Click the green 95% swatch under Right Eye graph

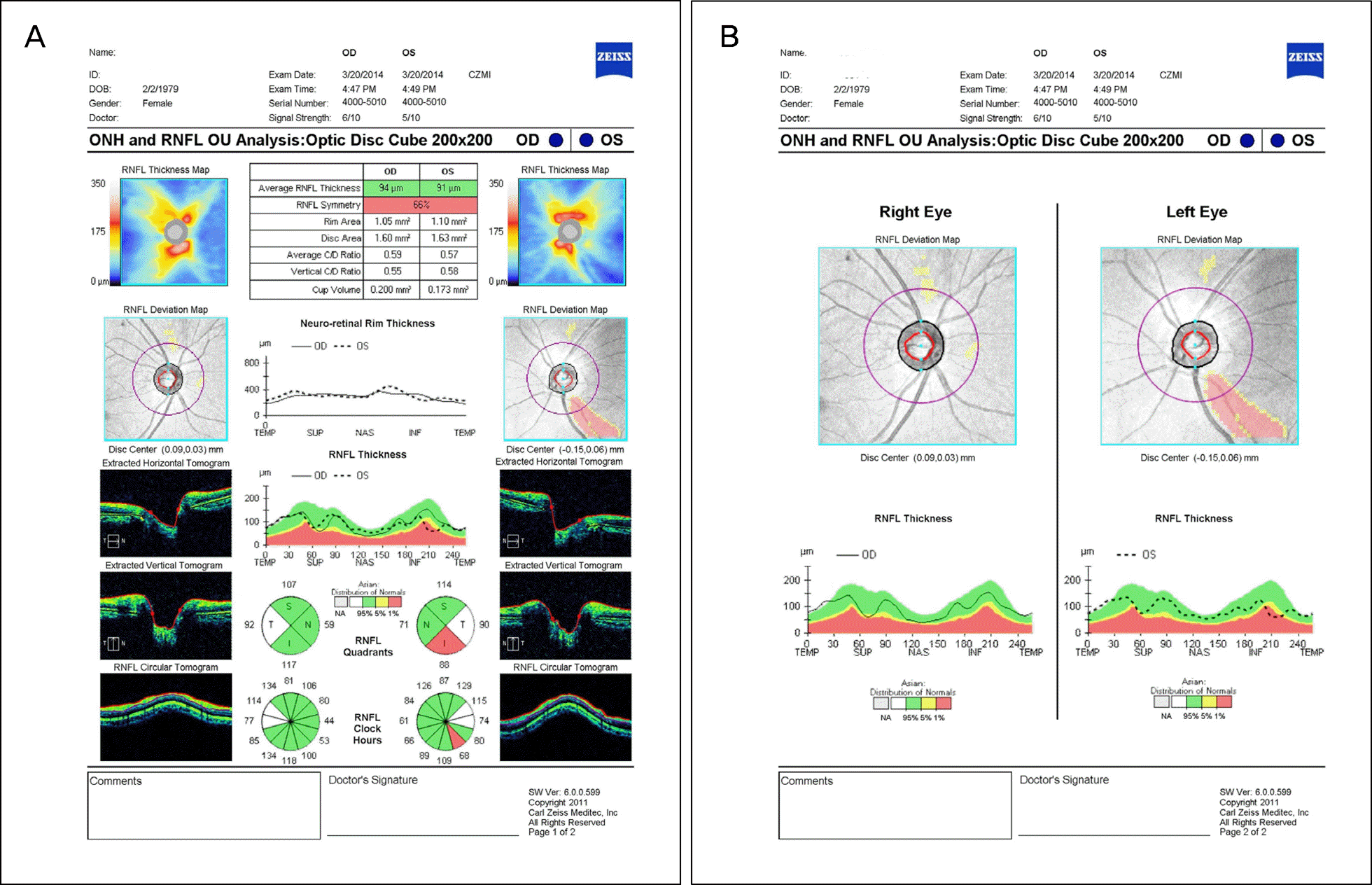click(913, 702)
